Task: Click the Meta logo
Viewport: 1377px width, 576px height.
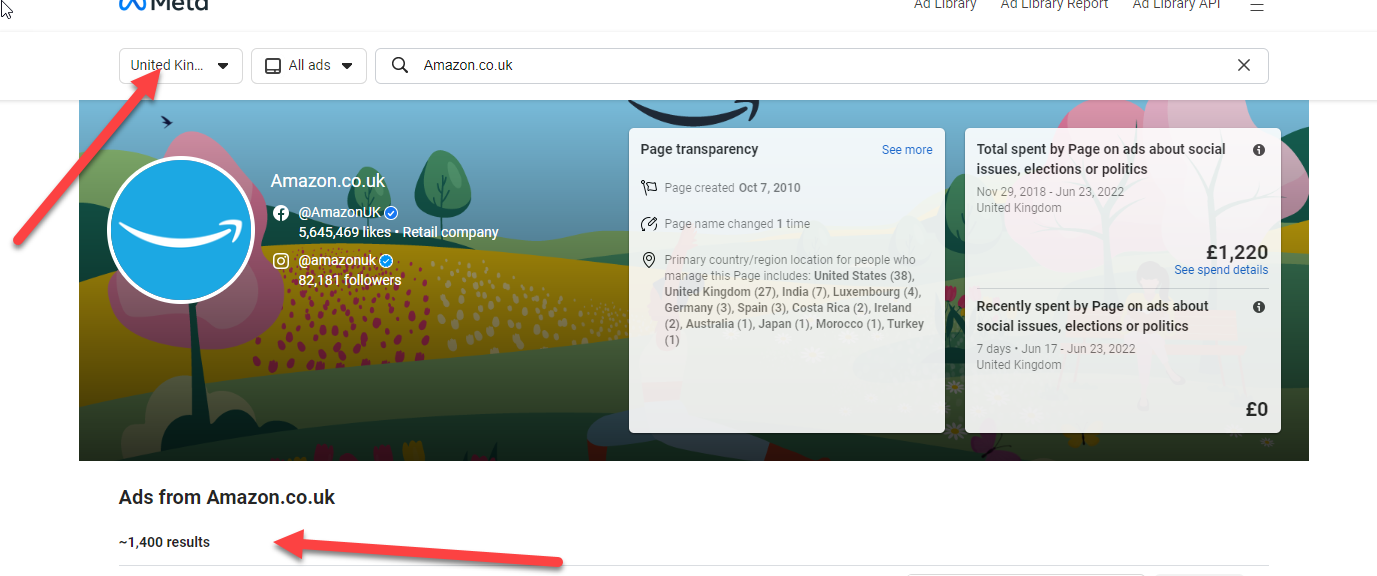Action: coord(163,5)
